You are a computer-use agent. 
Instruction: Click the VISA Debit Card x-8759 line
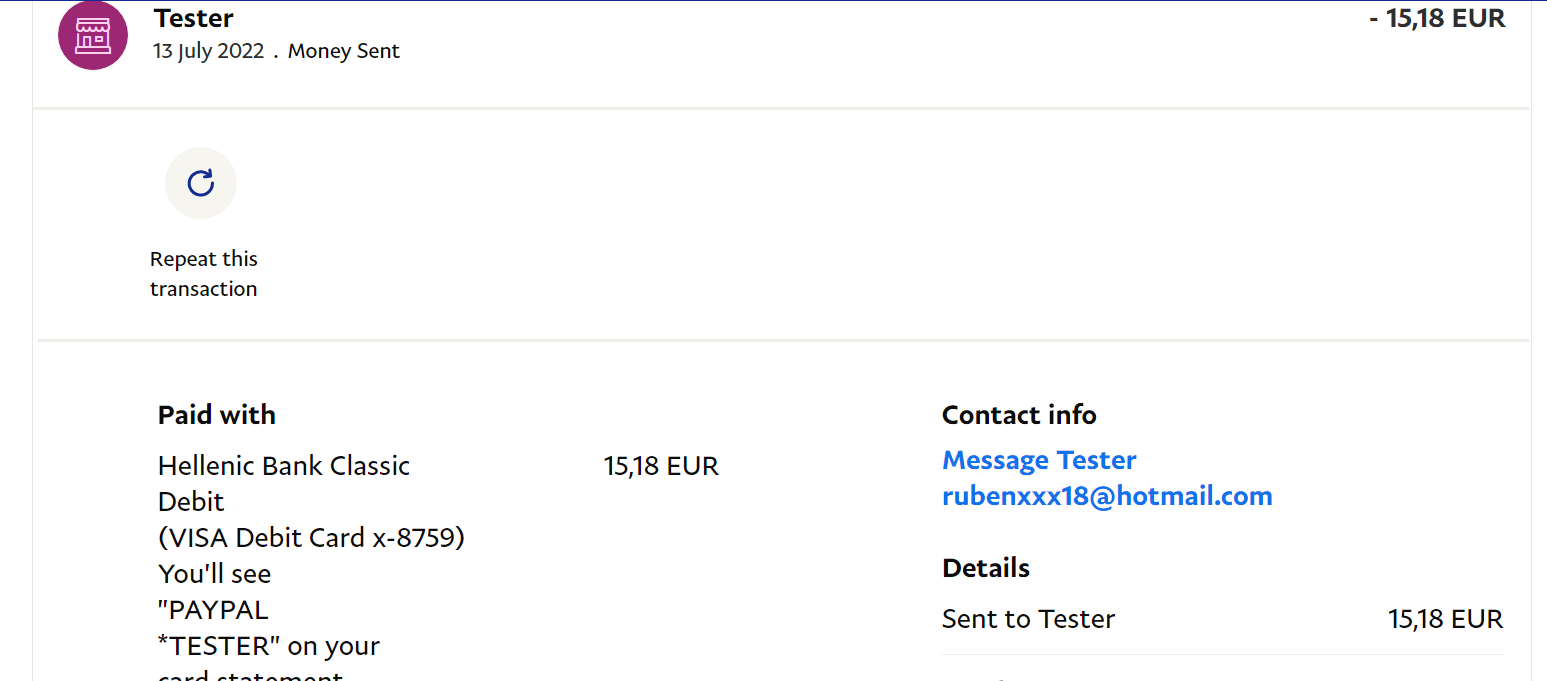(311, 538)
